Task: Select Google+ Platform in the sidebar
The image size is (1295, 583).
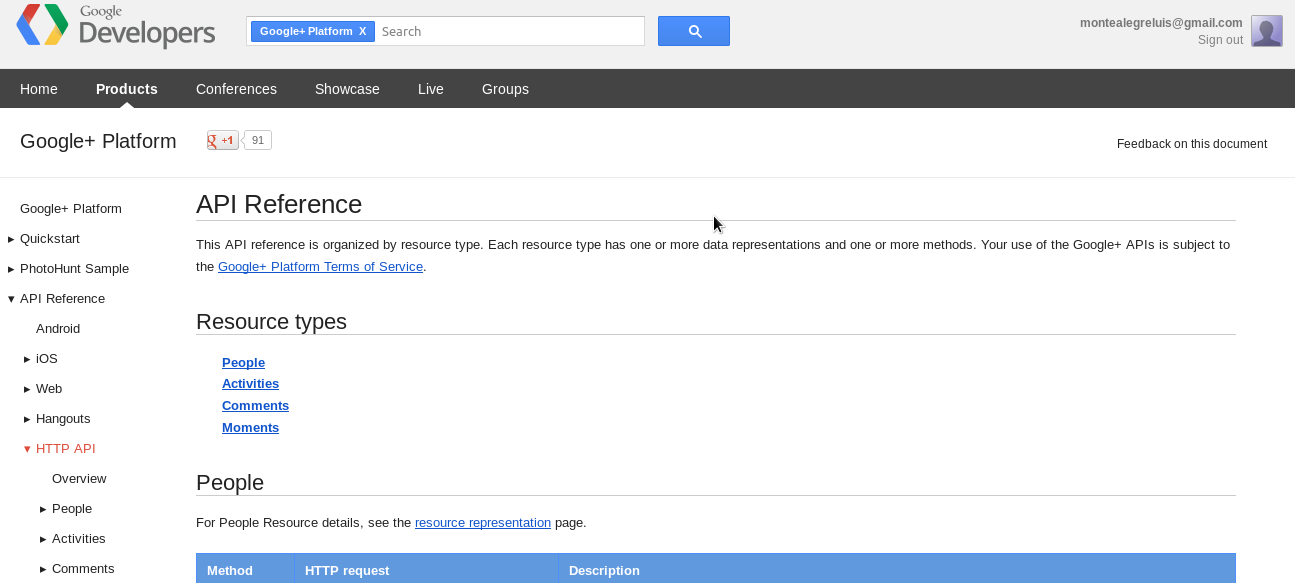Action: pos(71,209)
